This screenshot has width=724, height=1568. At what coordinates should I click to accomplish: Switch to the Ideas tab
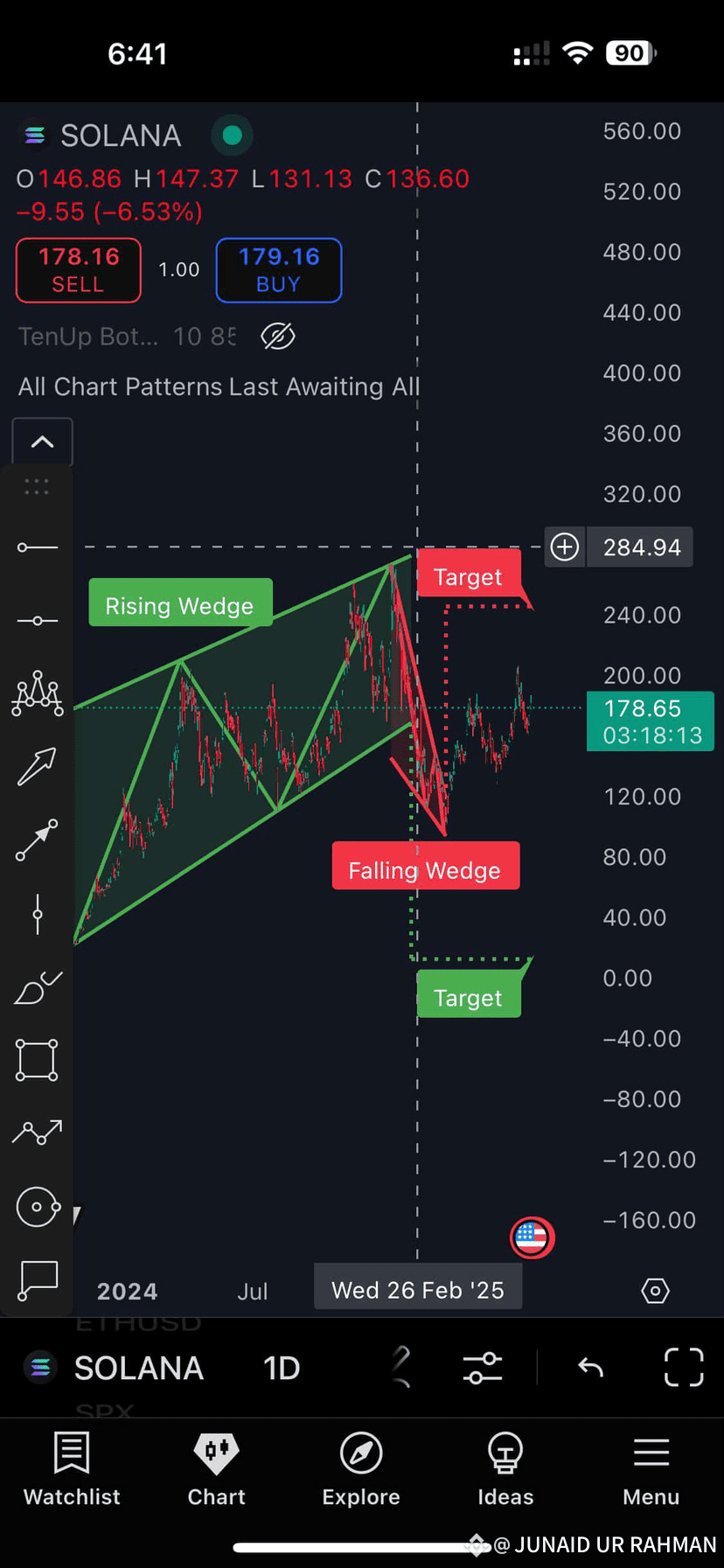point(505,1470)
